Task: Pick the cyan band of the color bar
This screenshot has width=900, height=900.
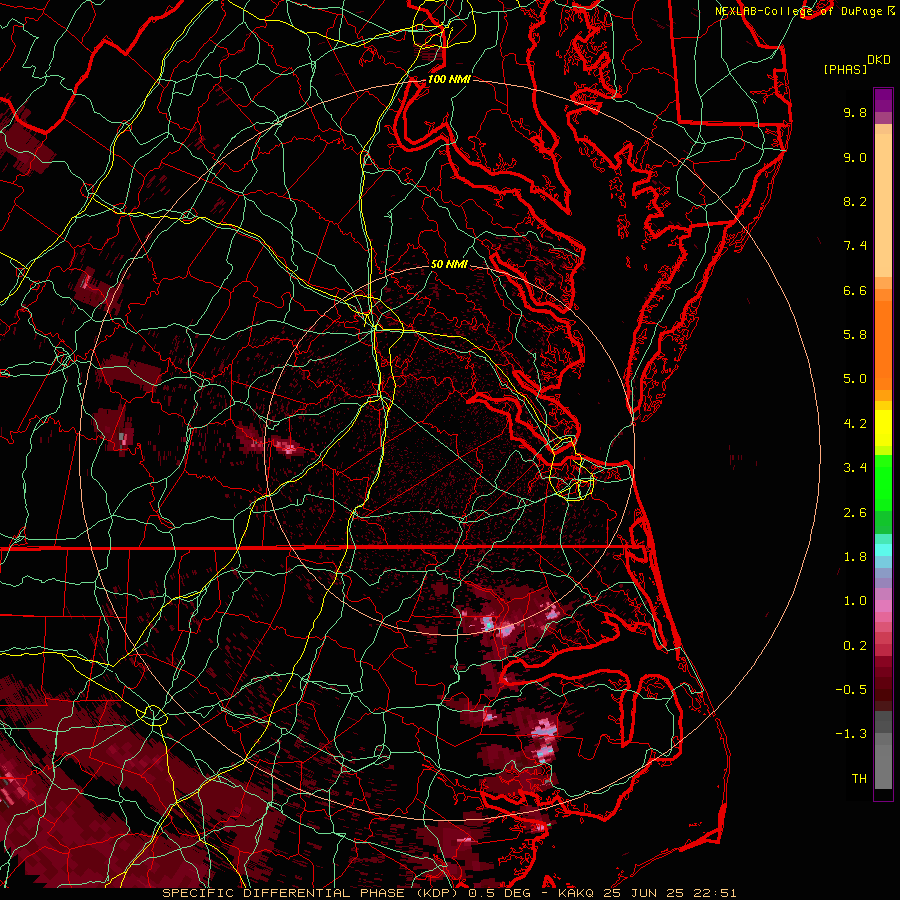Action: [883, 550]
